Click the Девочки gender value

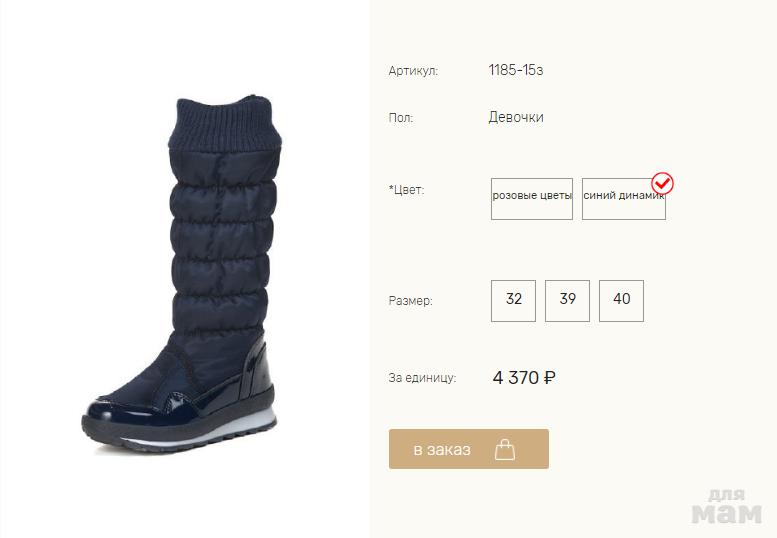[516, 117]
